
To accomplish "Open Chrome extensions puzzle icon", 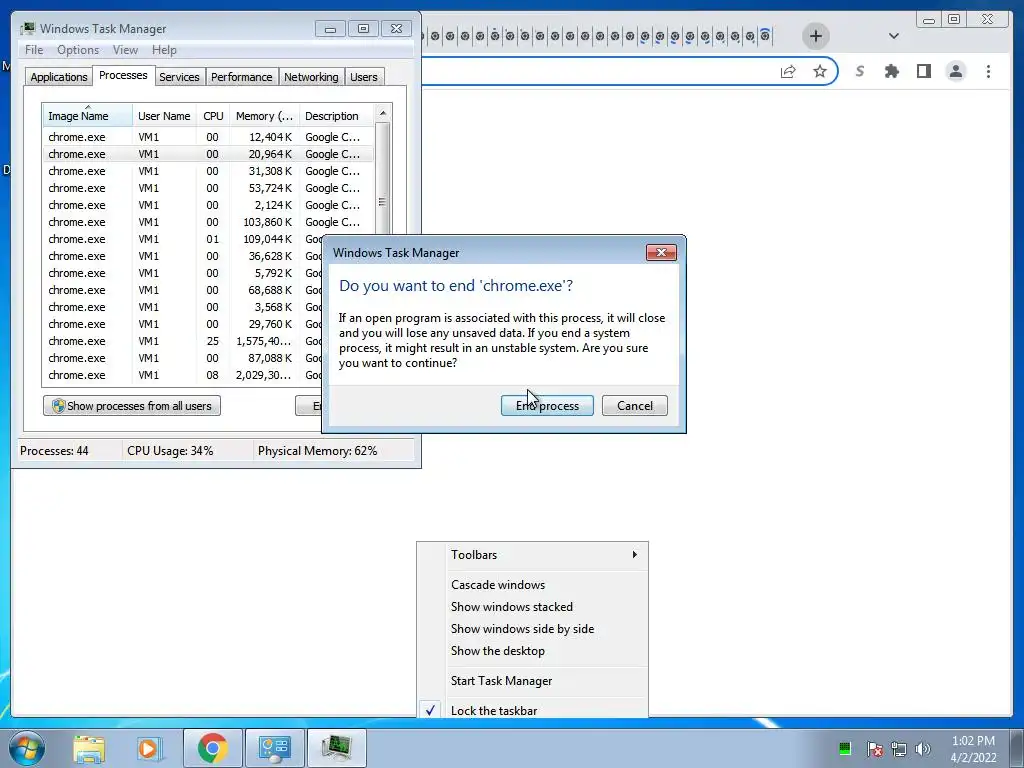I will point(891,71).
